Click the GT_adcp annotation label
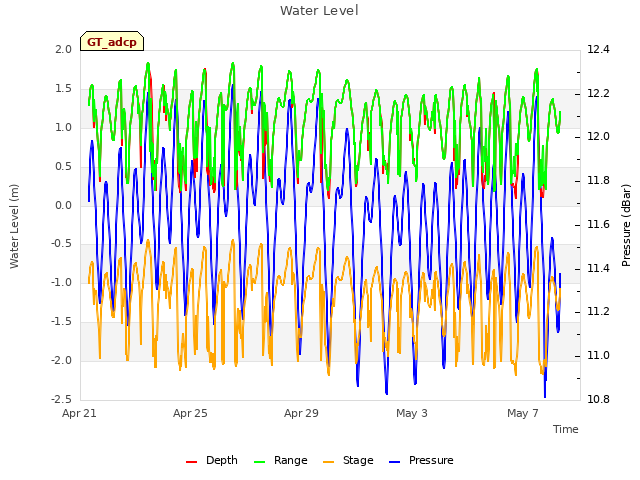This screenshot has width=640, height=480. click(112, 42)
